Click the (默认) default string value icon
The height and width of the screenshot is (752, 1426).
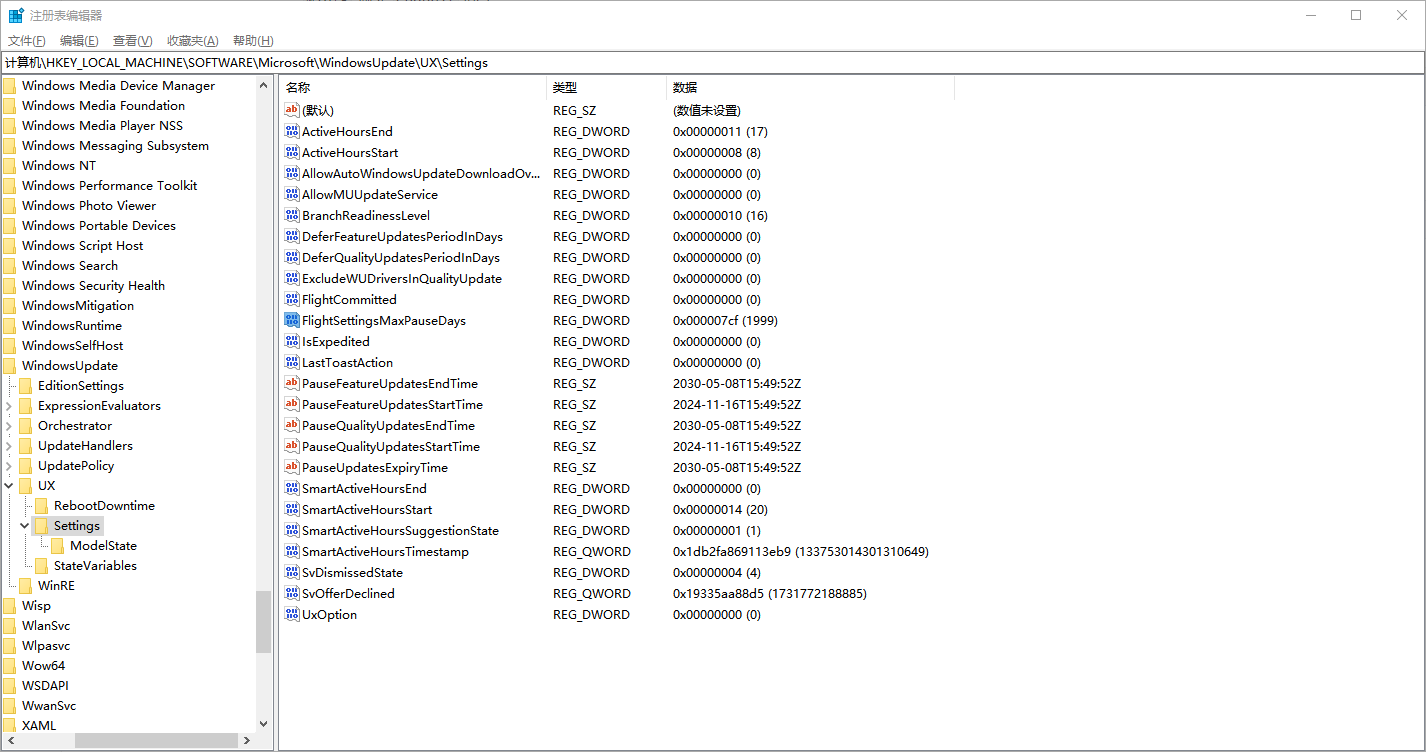point(292,111)
